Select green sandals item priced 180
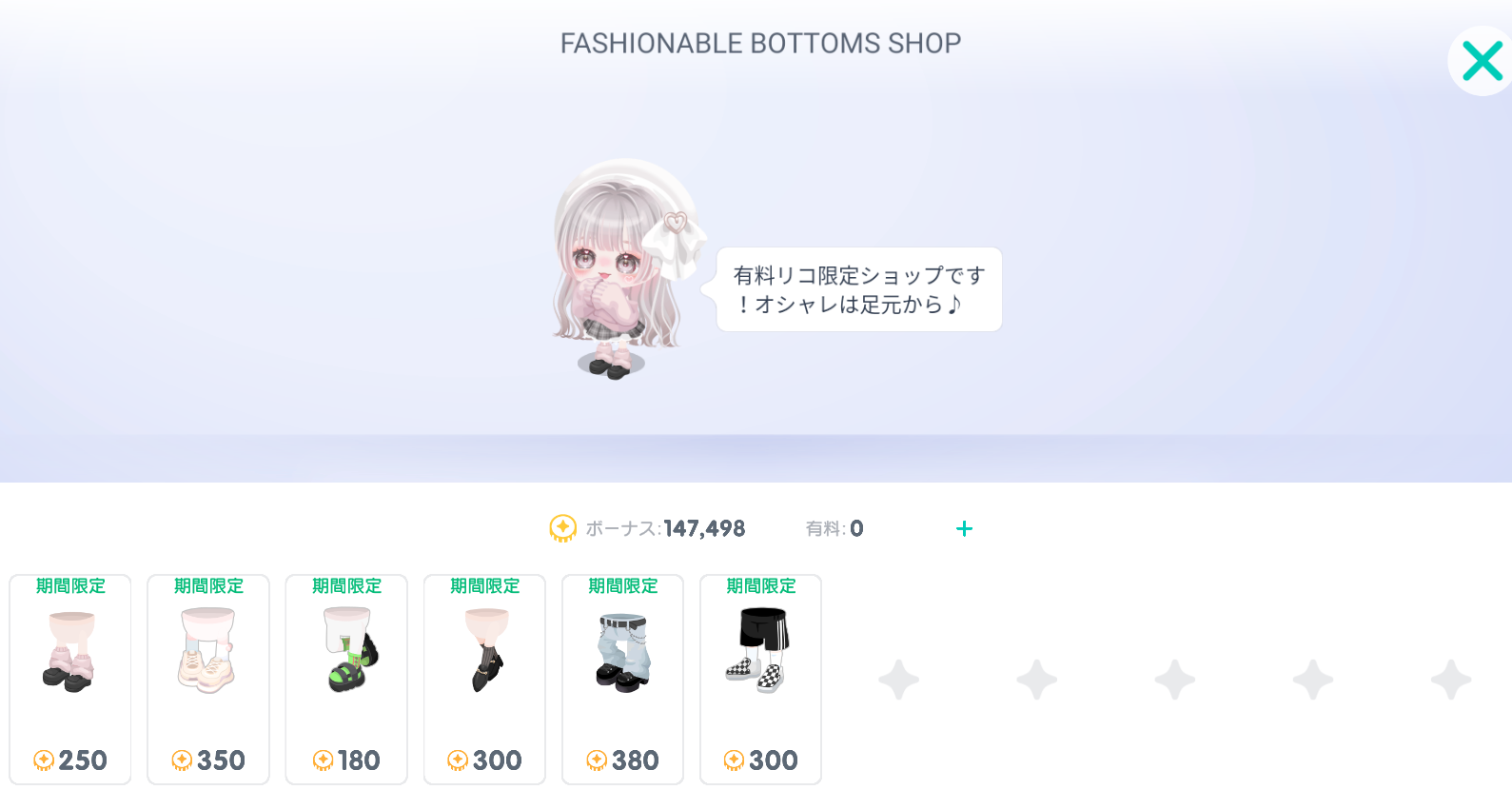 [346, 680]
